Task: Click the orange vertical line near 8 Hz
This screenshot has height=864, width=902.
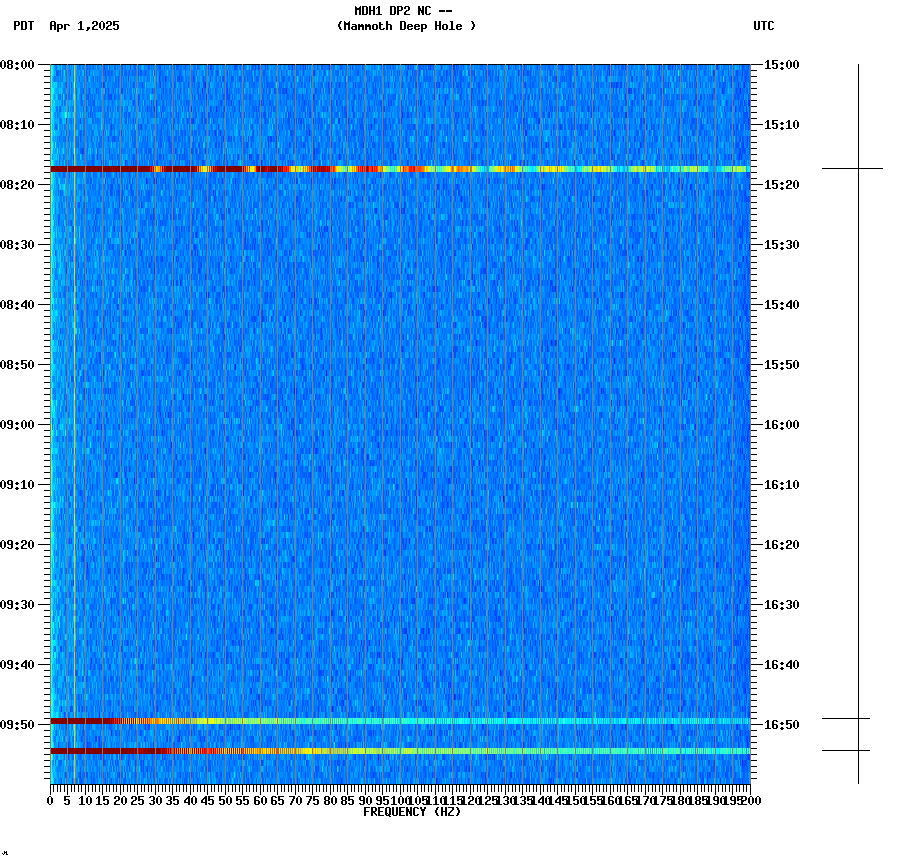Action: click(74, 400)
